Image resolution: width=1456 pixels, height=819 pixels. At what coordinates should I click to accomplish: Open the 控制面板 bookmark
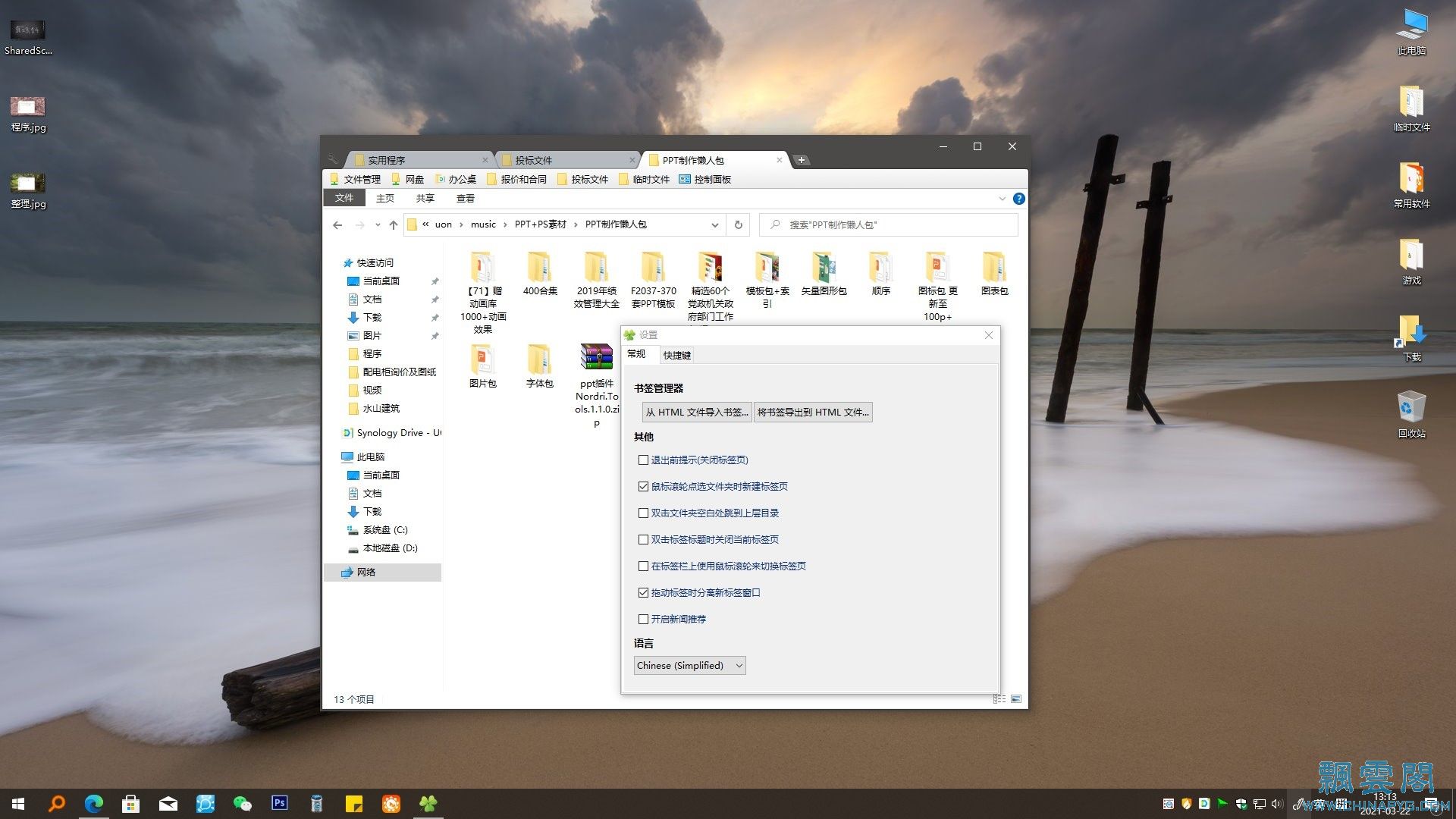click(704, 179)
